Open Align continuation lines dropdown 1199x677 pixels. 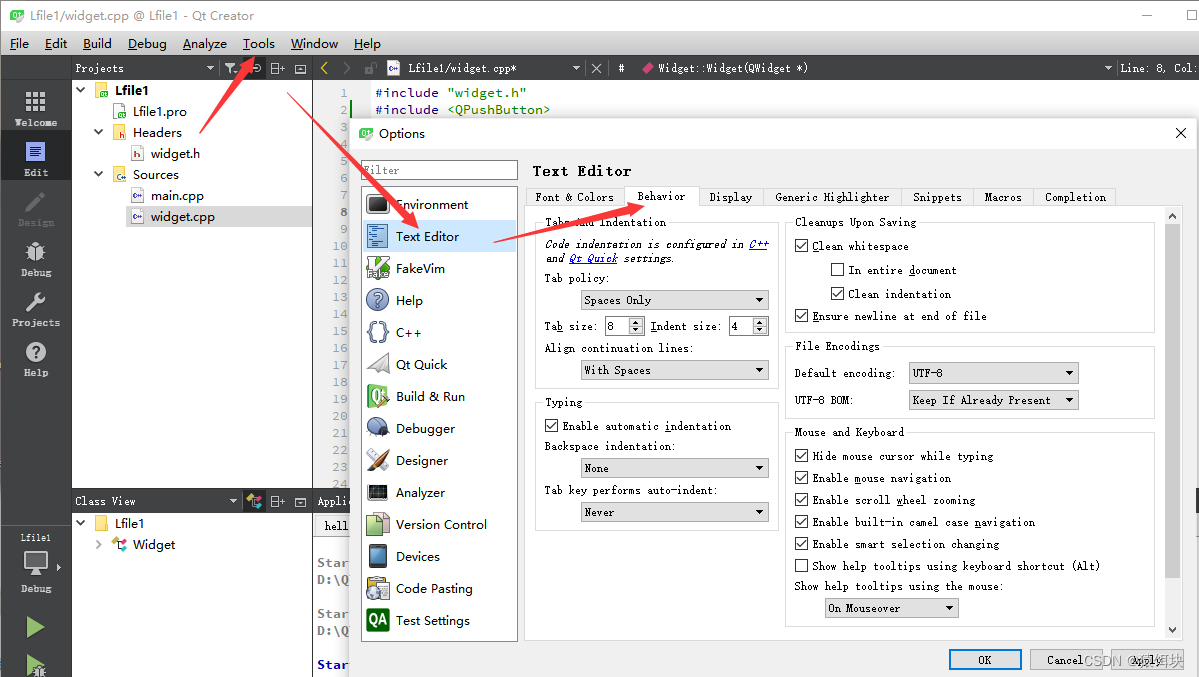(x=674, y=370)
